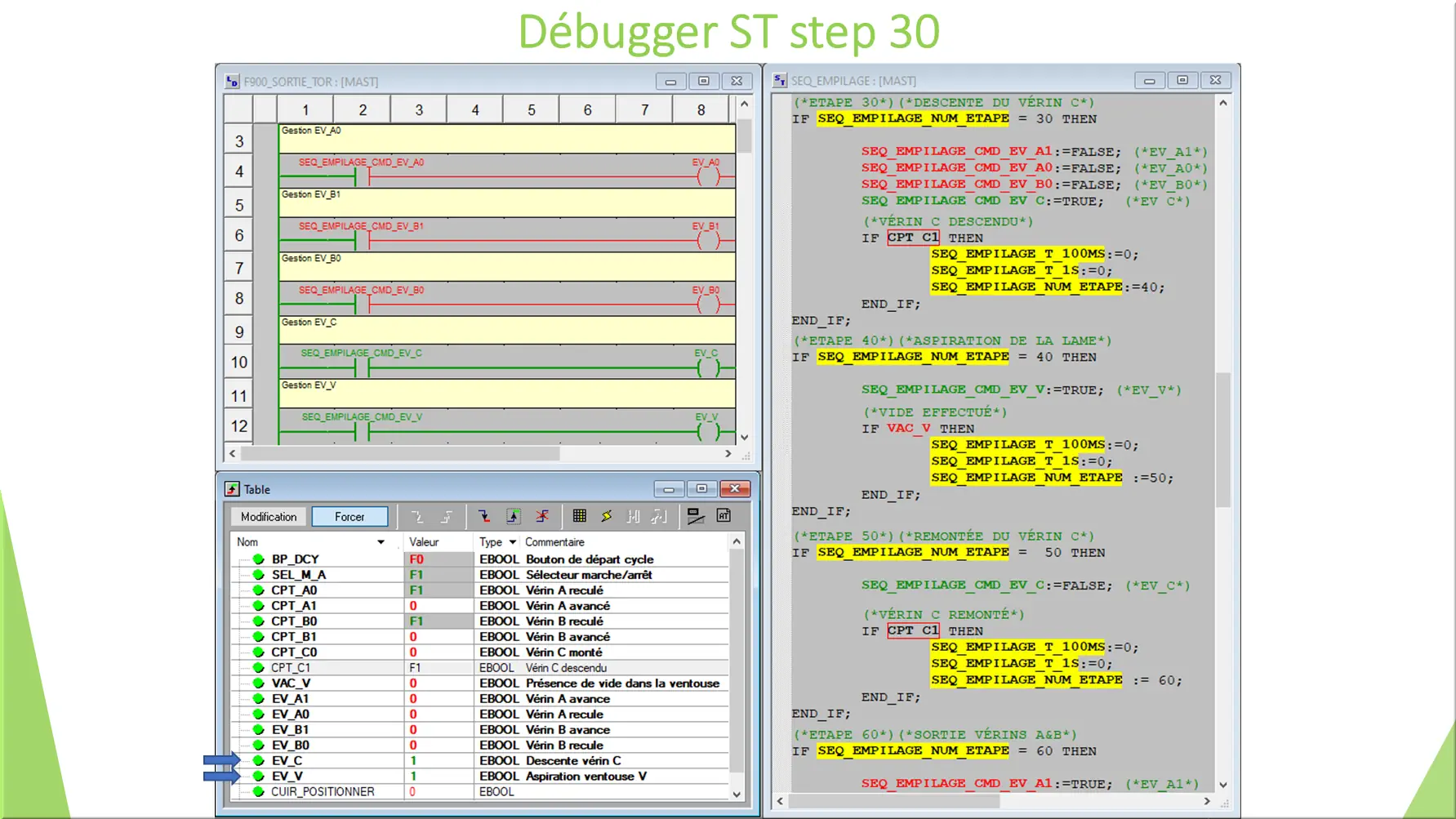This screenshot has width=1456, height=819.
Task: Click the CPT_C1 variable in the ST code
Action: (x=913, y=238)
